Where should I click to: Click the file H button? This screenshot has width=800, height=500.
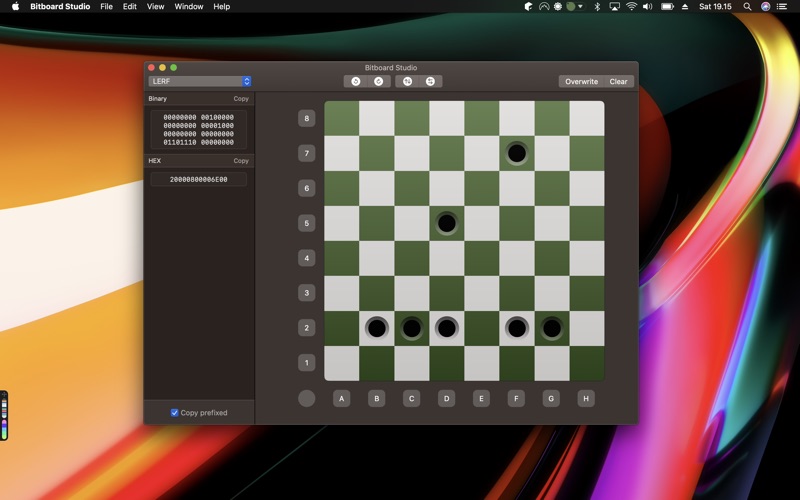[586, 398]
